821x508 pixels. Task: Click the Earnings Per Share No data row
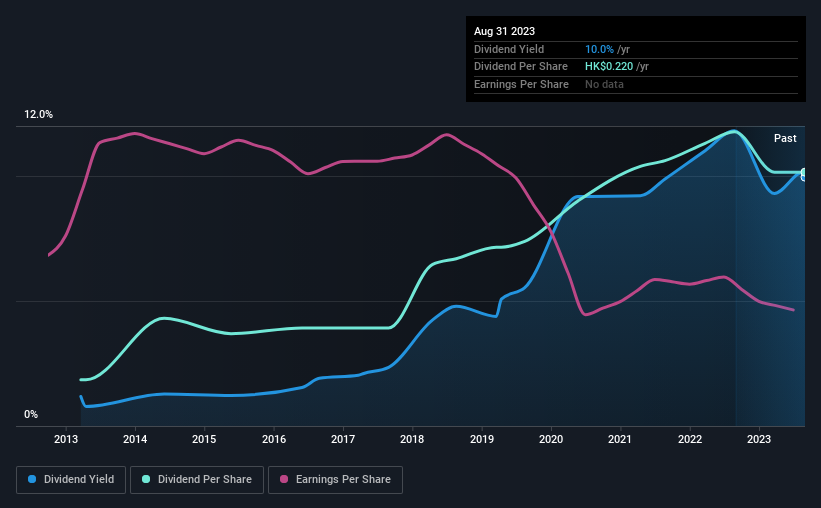636,84
